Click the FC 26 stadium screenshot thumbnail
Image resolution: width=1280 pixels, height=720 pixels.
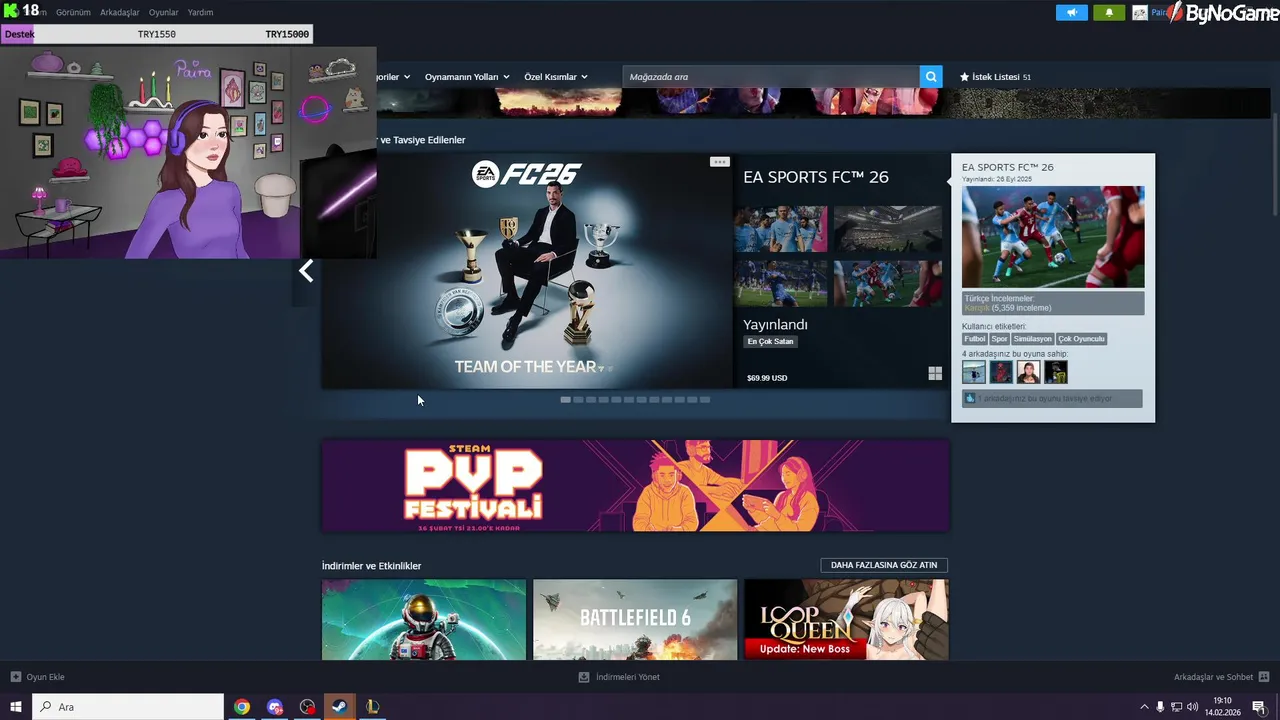[x=888, y=229]
